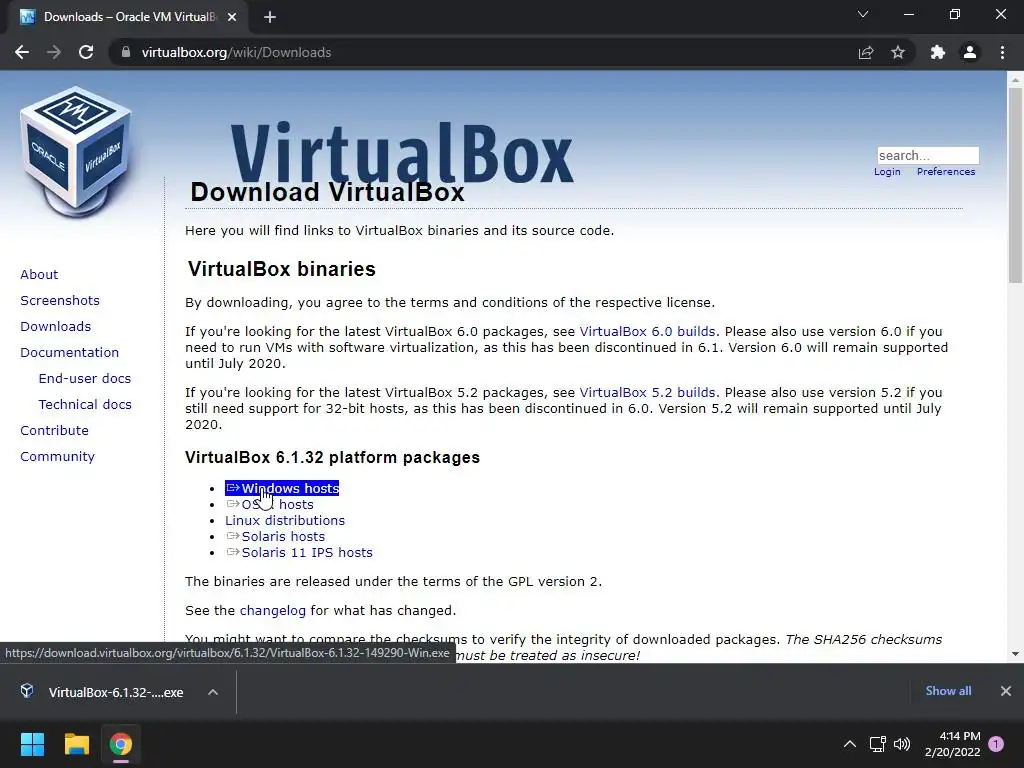
Task: Open Downloads in the sidebar
Action: (x=56, y=327)
